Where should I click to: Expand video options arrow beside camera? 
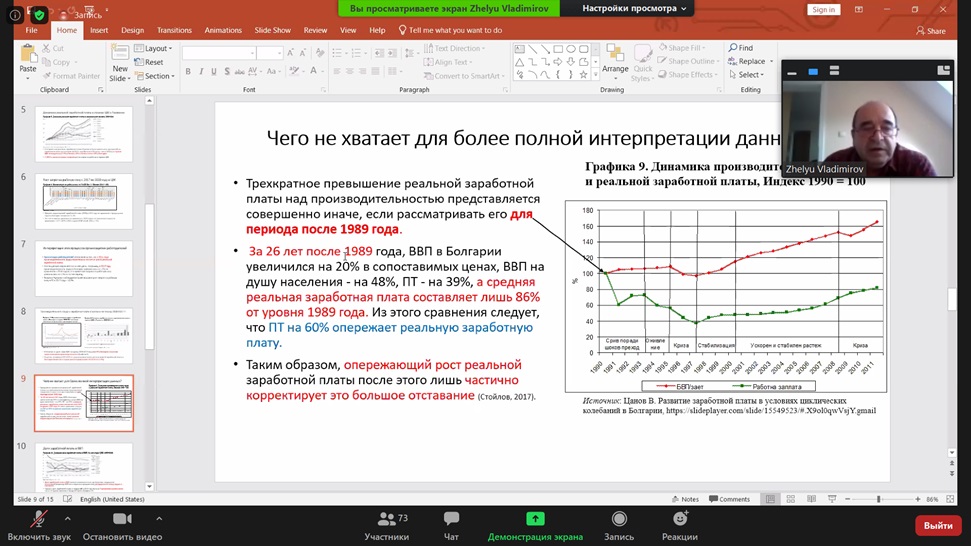tap(159, 518)
